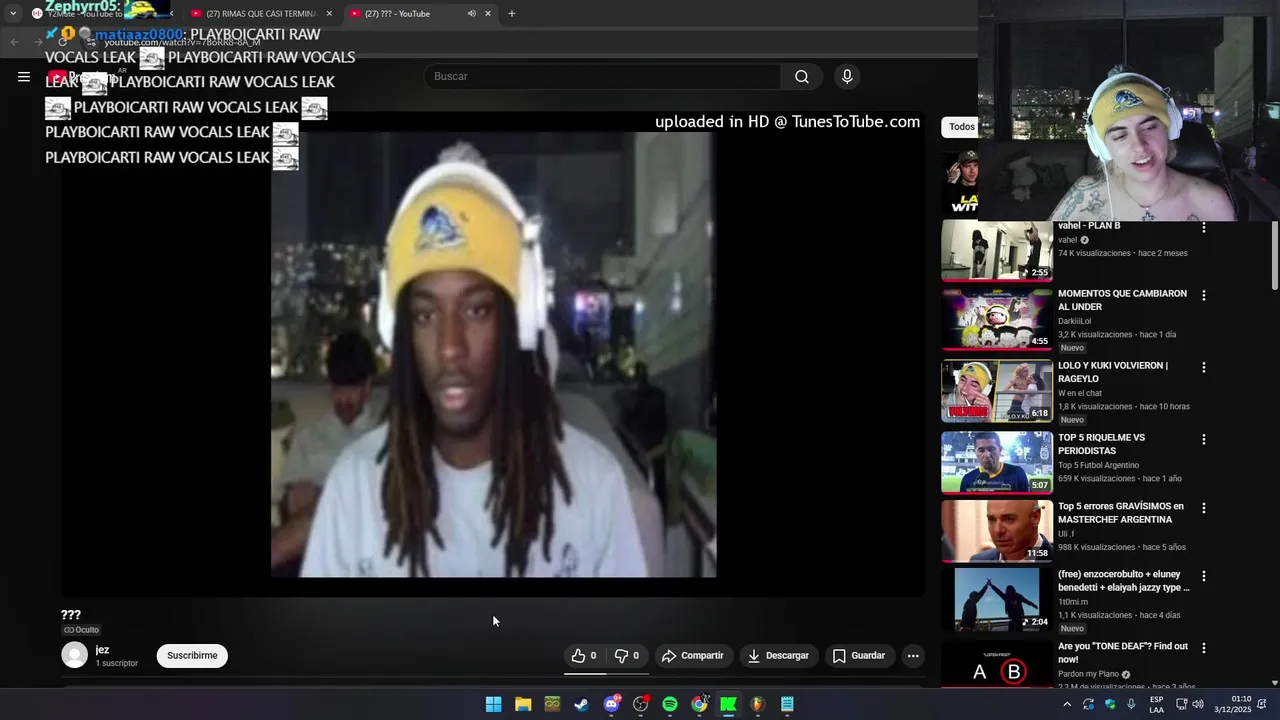
Task: Open OBS Studio from the taskbar
Action: [640, 704]
